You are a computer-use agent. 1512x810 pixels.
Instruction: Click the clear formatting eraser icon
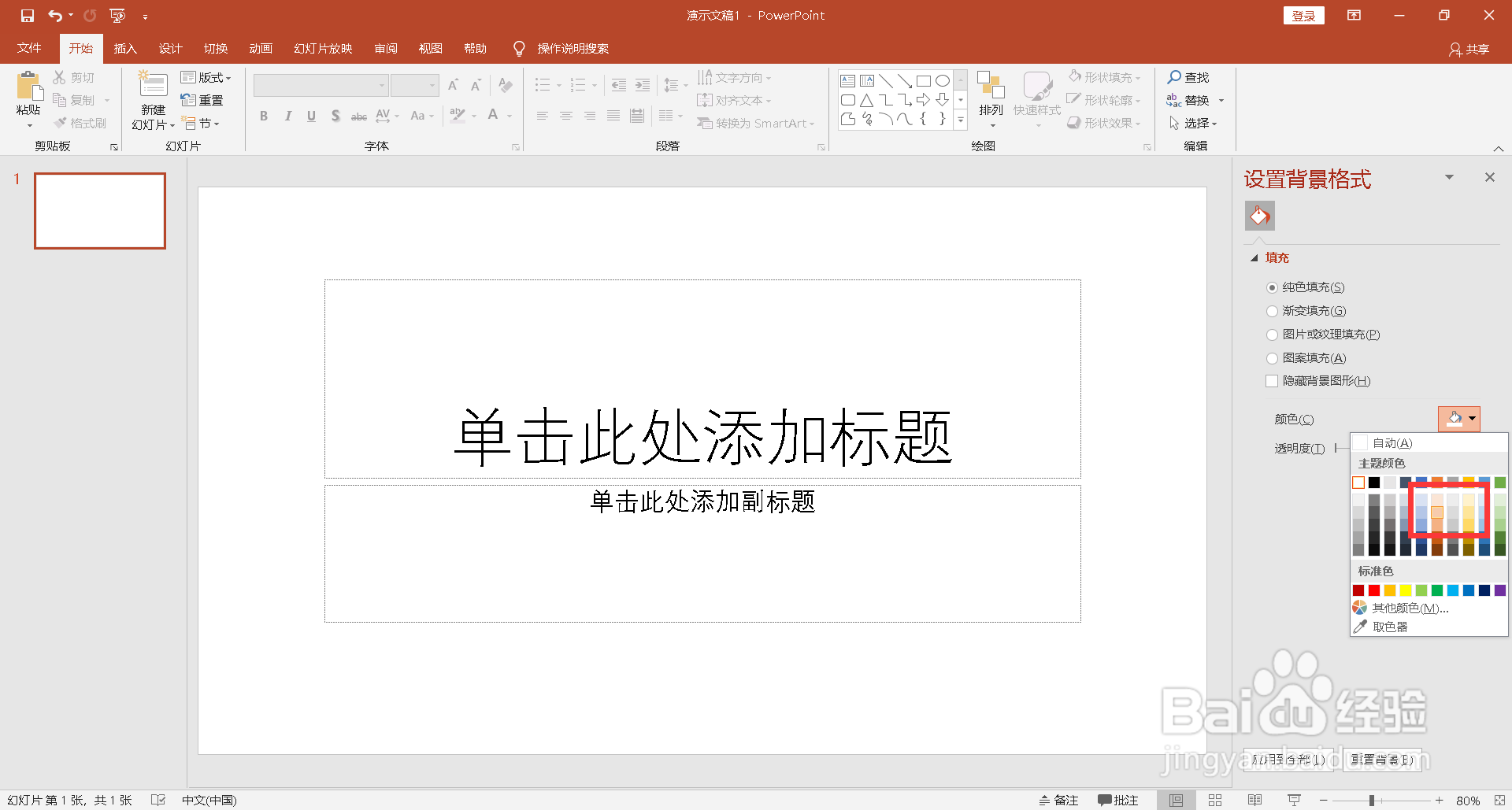click(x=506, y=85)
